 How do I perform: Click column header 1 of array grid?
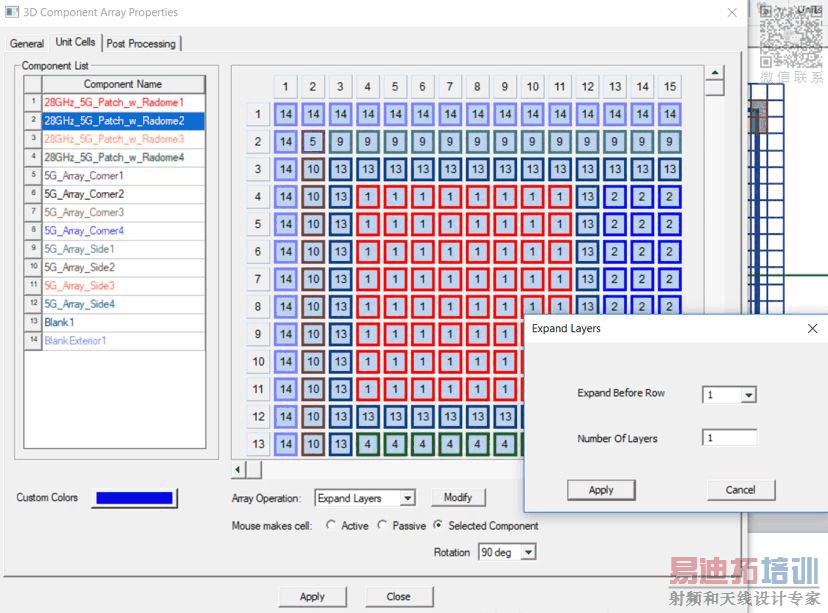[286, 87]
